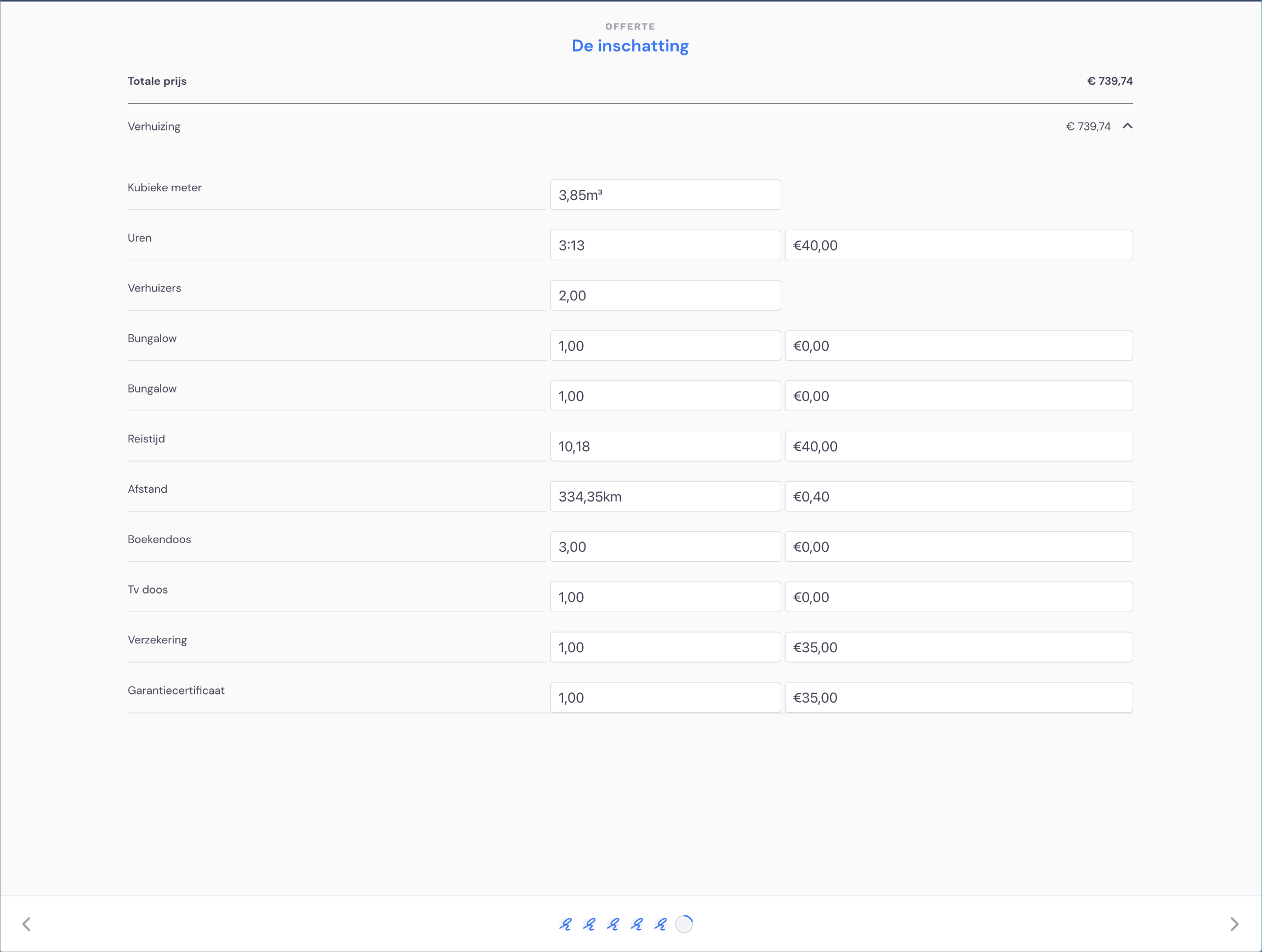Edit the Verhuizers count field
Screen dimensions: 1262x952
tap(665, 295)
